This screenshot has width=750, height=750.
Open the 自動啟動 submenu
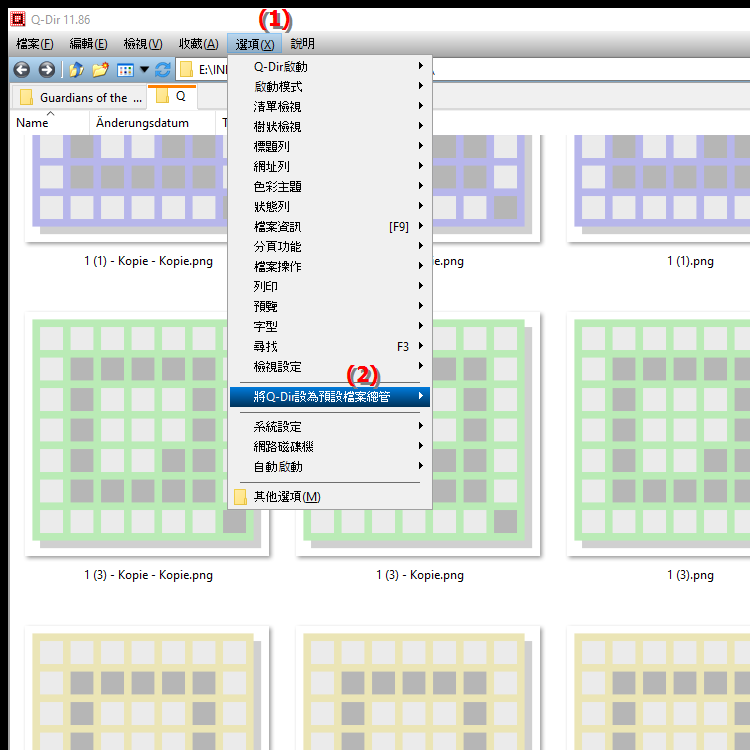330,467
